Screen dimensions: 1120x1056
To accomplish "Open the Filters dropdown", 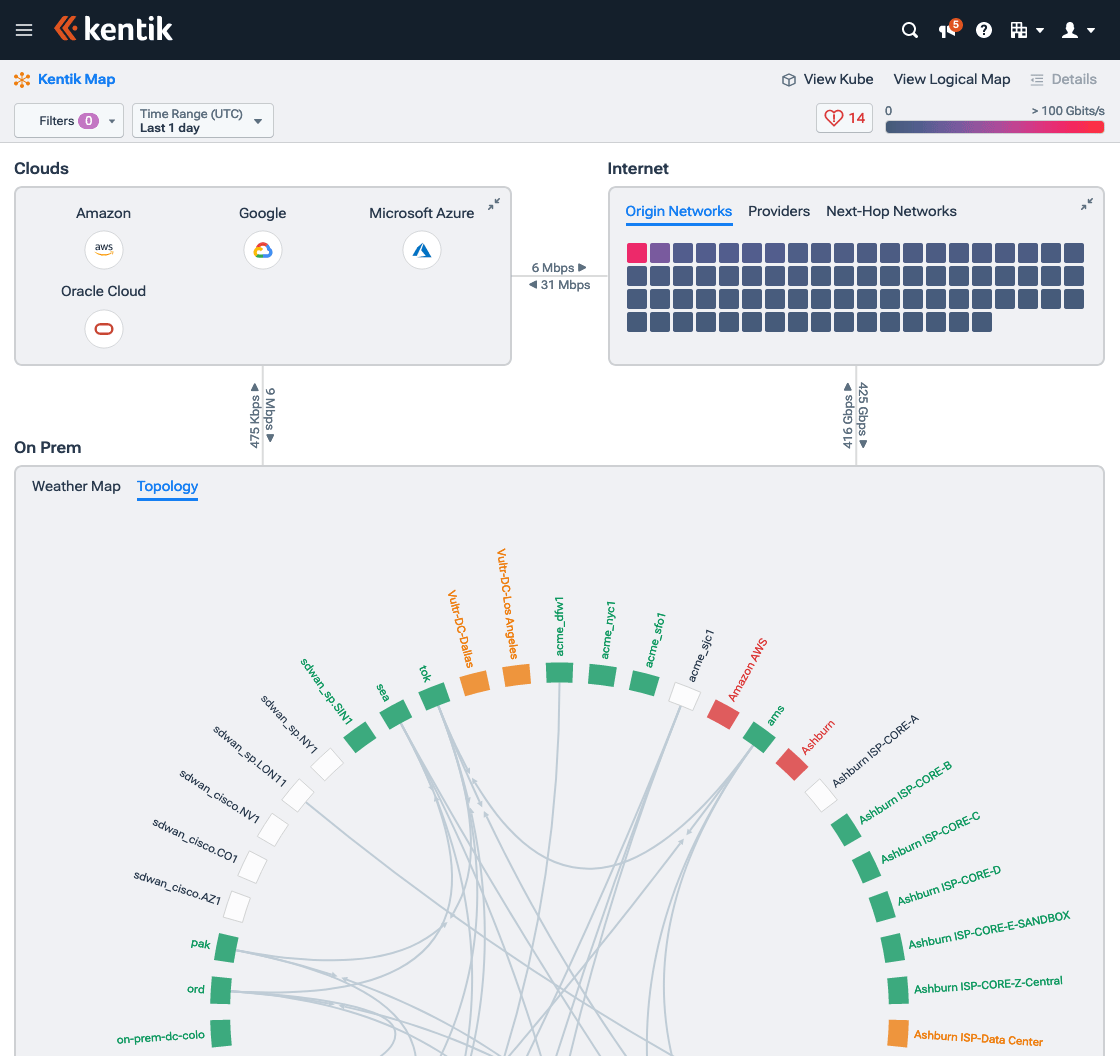I will 68,120.
